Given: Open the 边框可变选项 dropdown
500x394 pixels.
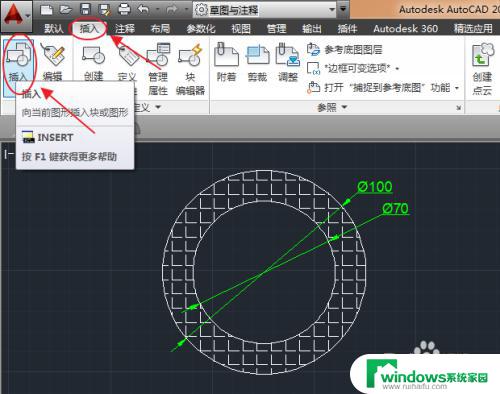Looking at the screenshot, I should pyautogui.click(x=353, y=68).
